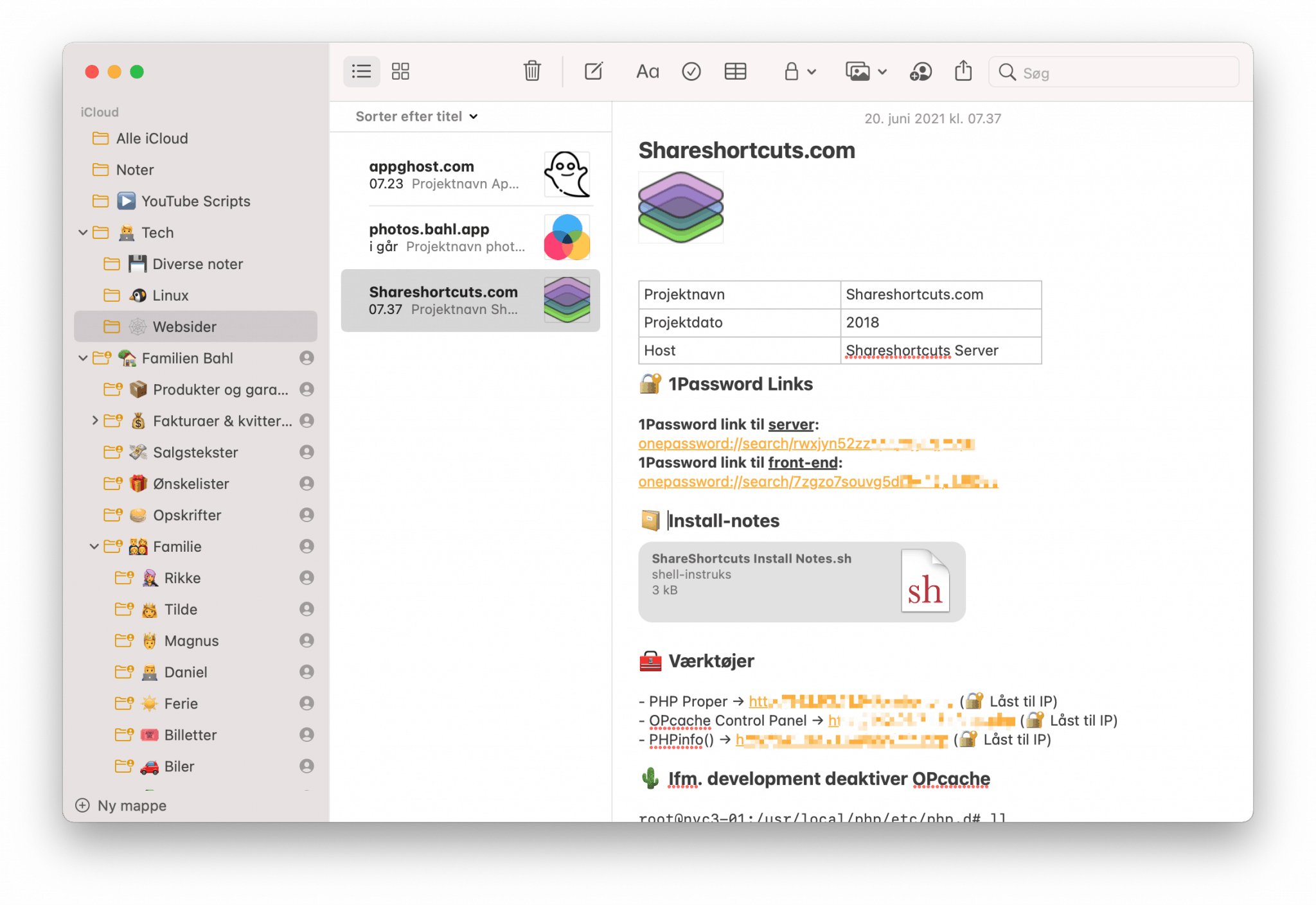Open the media attachments menu
Screen dimensions: 1316x905
coord(866,72)
